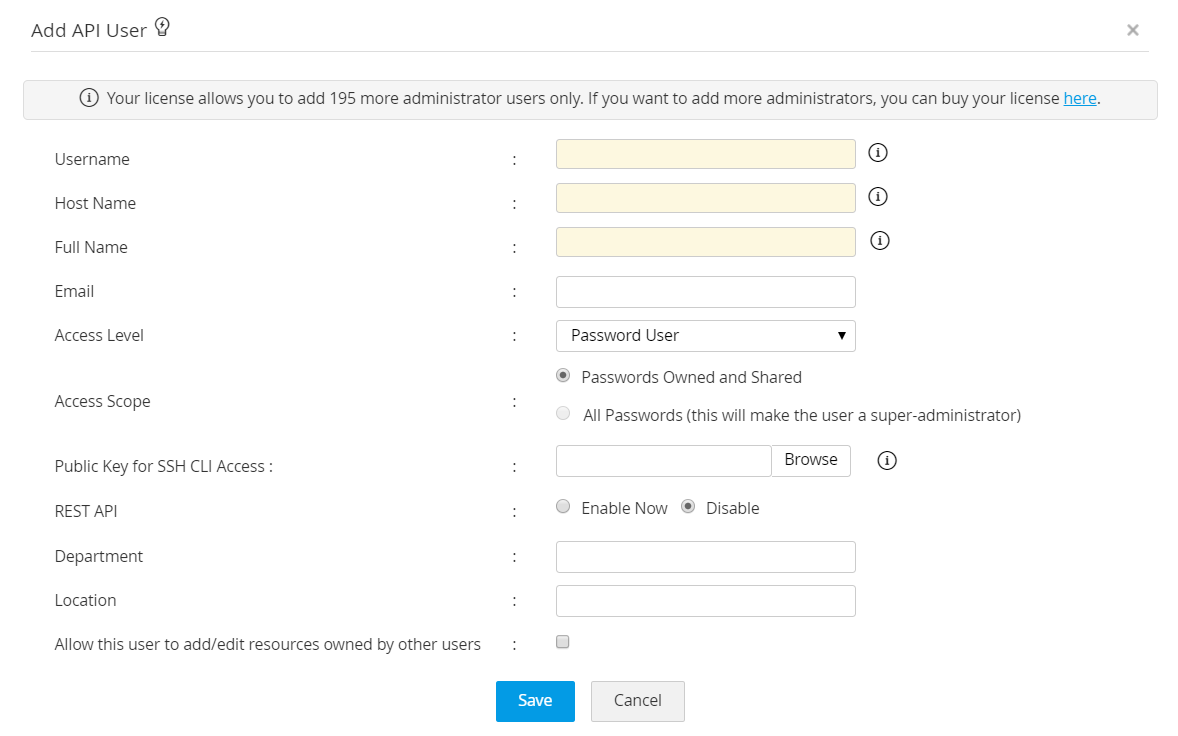Viewport: 1178px width, 736px height.
Task: Focus the Username input field
Action: pyautogui.click(x=705, y=154)
